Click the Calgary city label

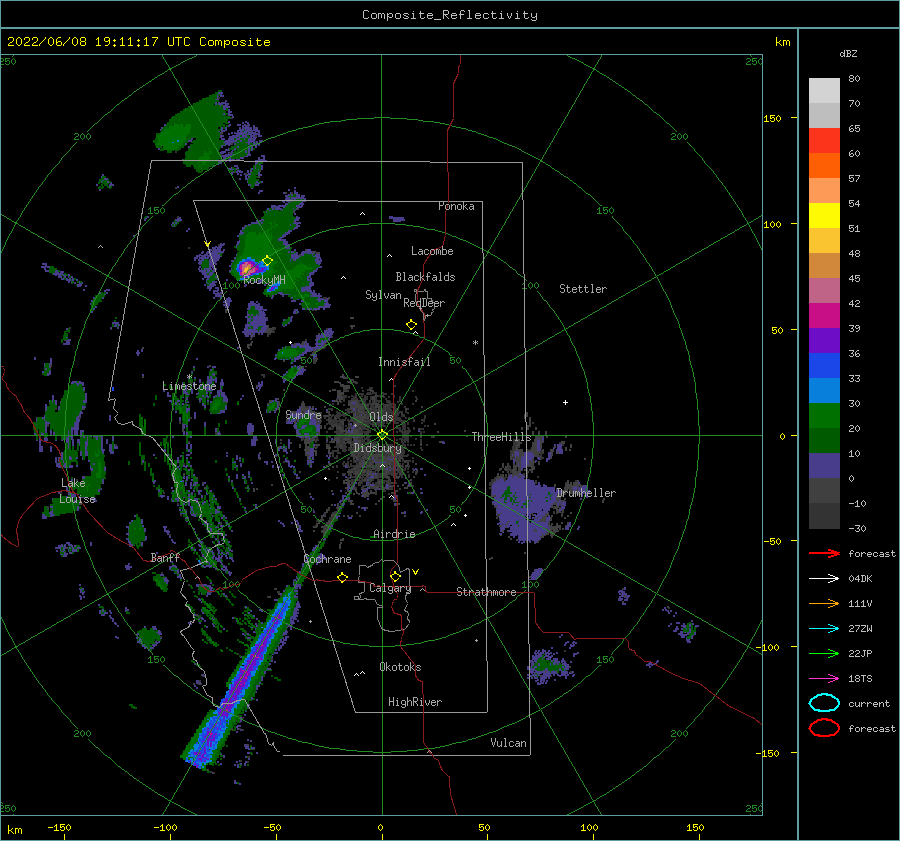(390, 588)
